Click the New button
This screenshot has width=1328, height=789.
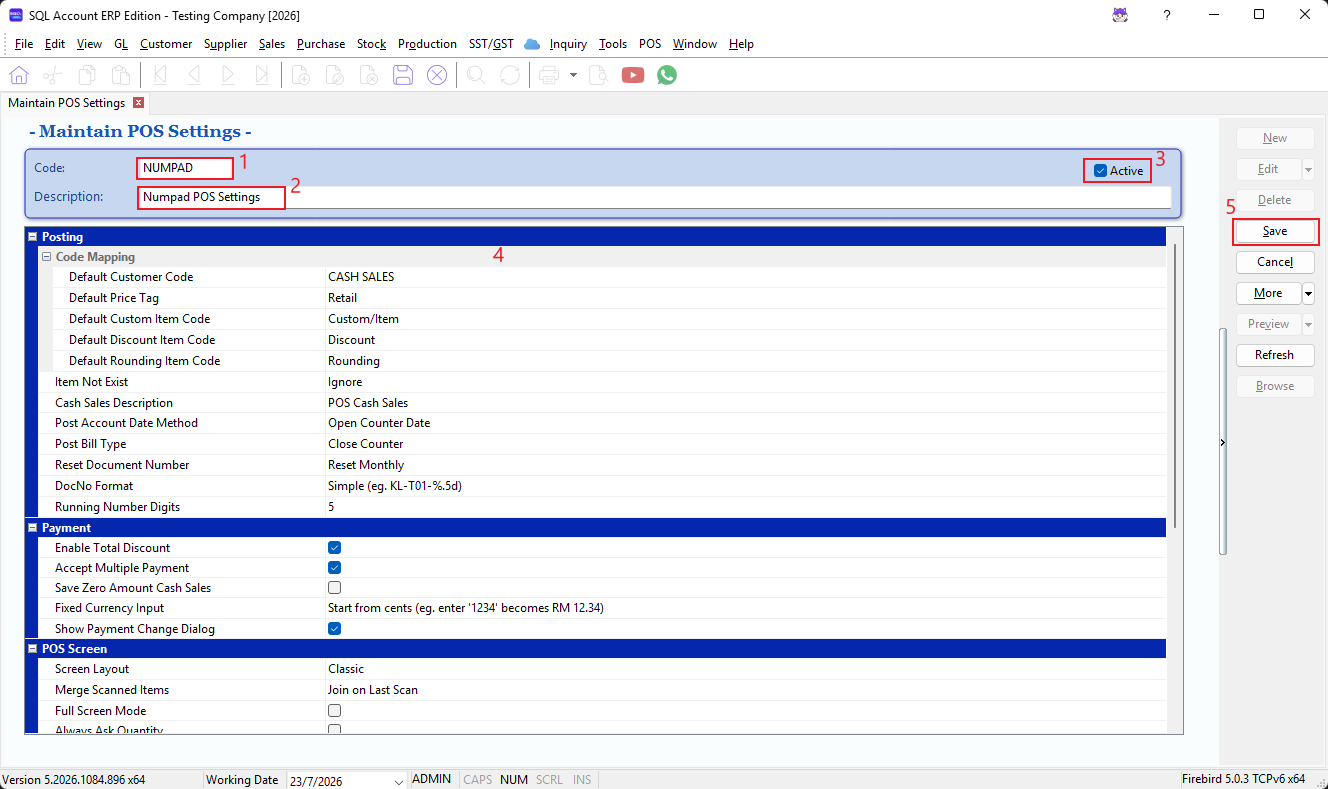[x=1275, y=138]
